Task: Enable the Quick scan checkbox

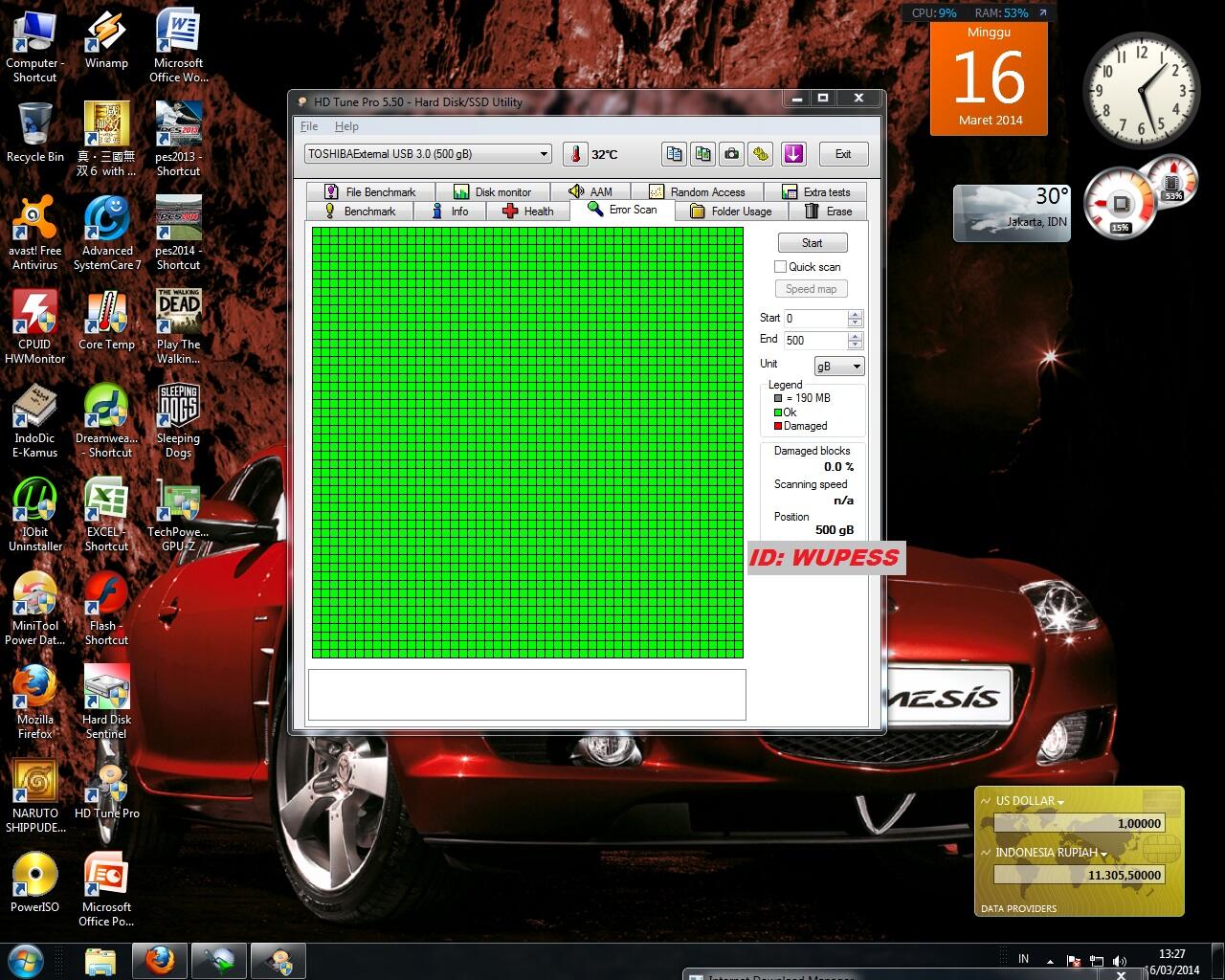Action: [x=780, y=267]
